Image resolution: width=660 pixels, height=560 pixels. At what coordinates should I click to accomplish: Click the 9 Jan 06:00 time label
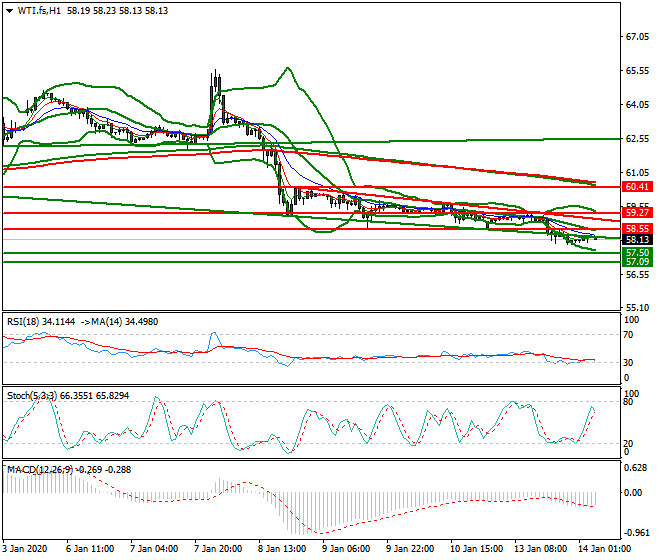(346, 549)
